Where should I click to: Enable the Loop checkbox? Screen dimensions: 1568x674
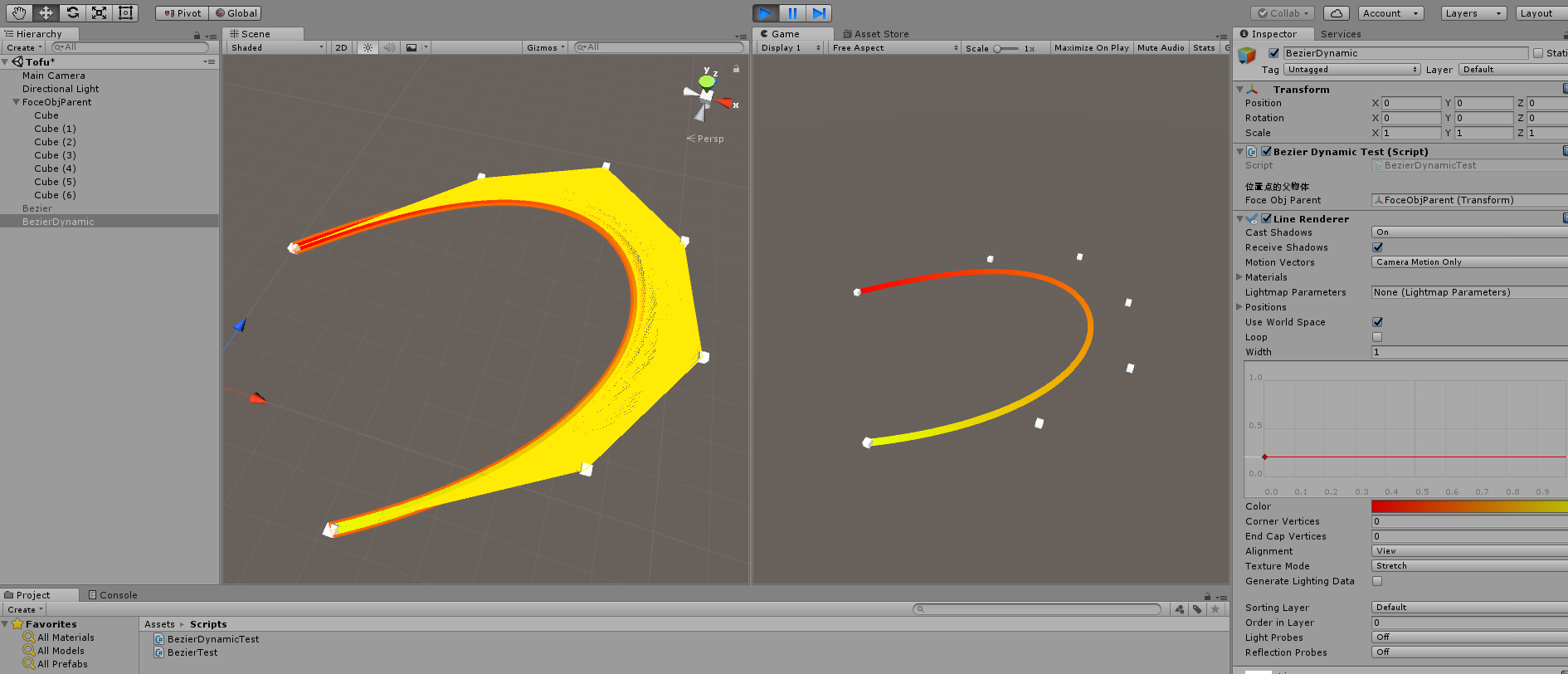point(1378,337)
